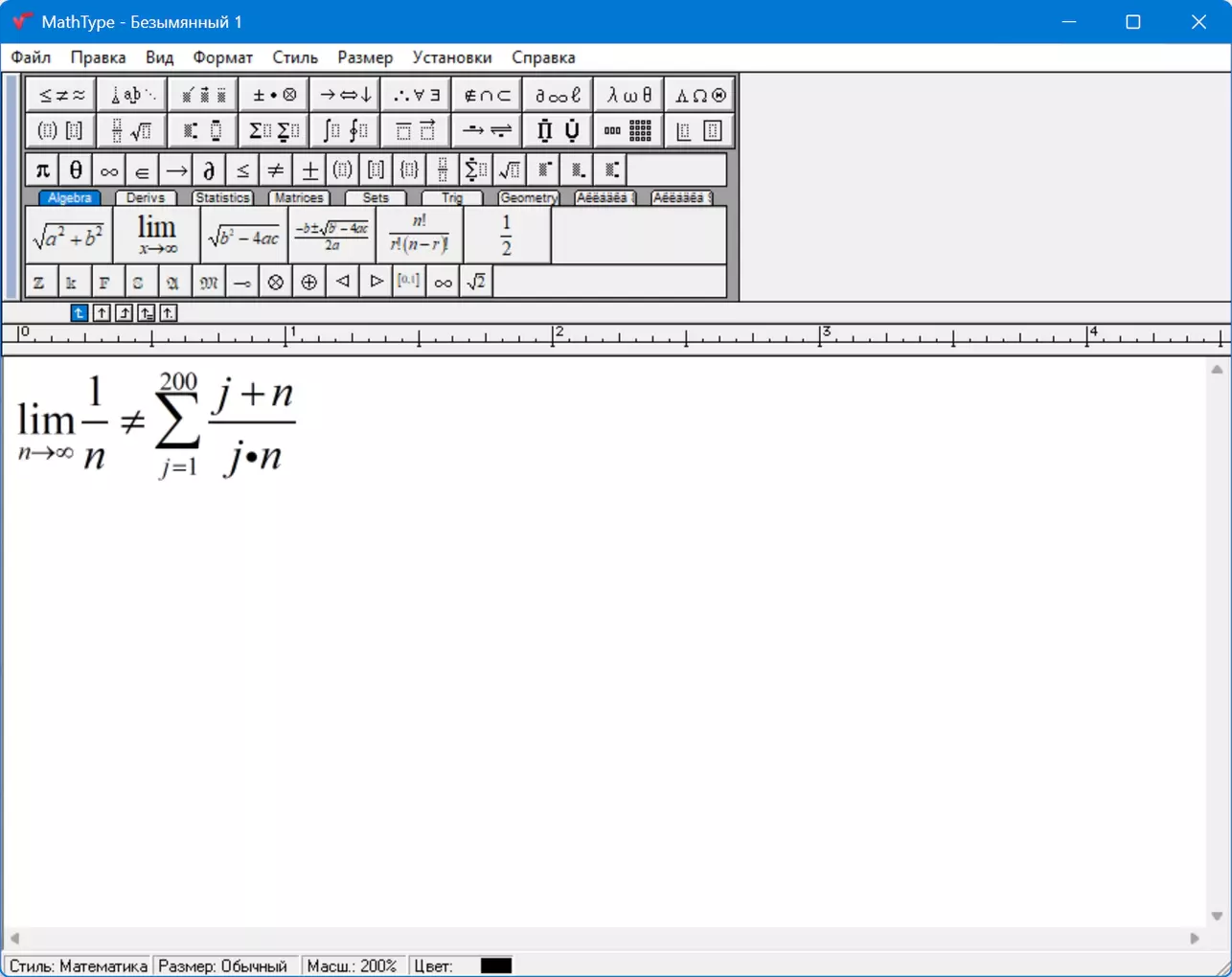The width and height of the screenshot is (1232, 977).
Task: Insert the infinity symbol from the small bar
Action: tap(109, 170)
